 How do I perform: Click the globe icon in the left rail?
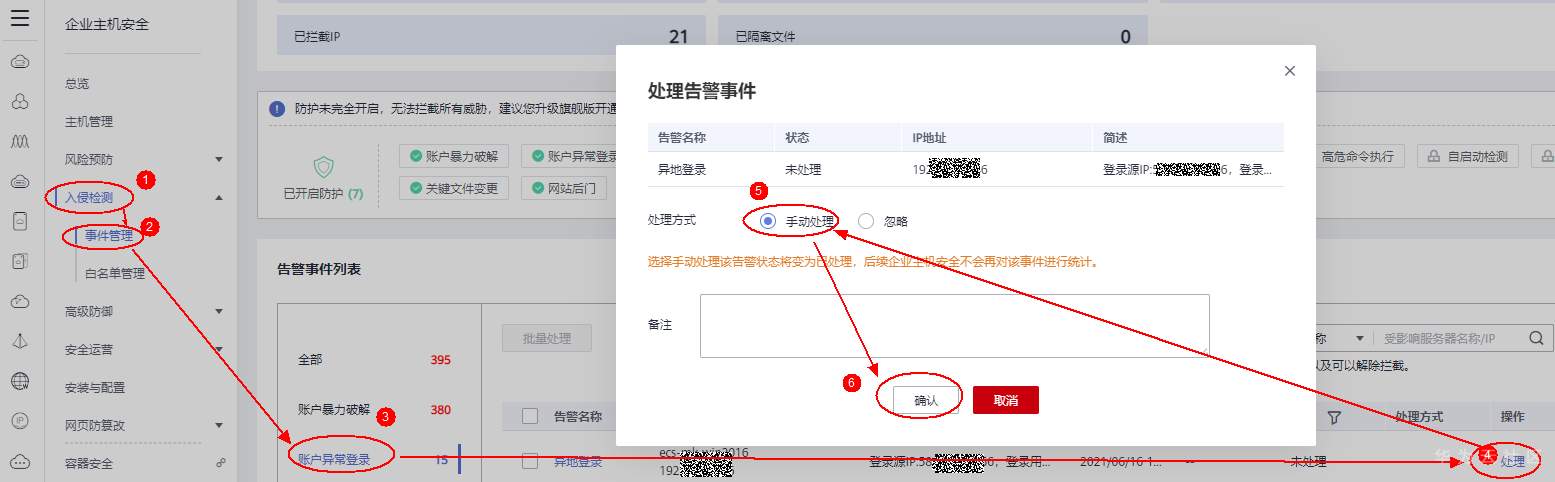point(20,381)
